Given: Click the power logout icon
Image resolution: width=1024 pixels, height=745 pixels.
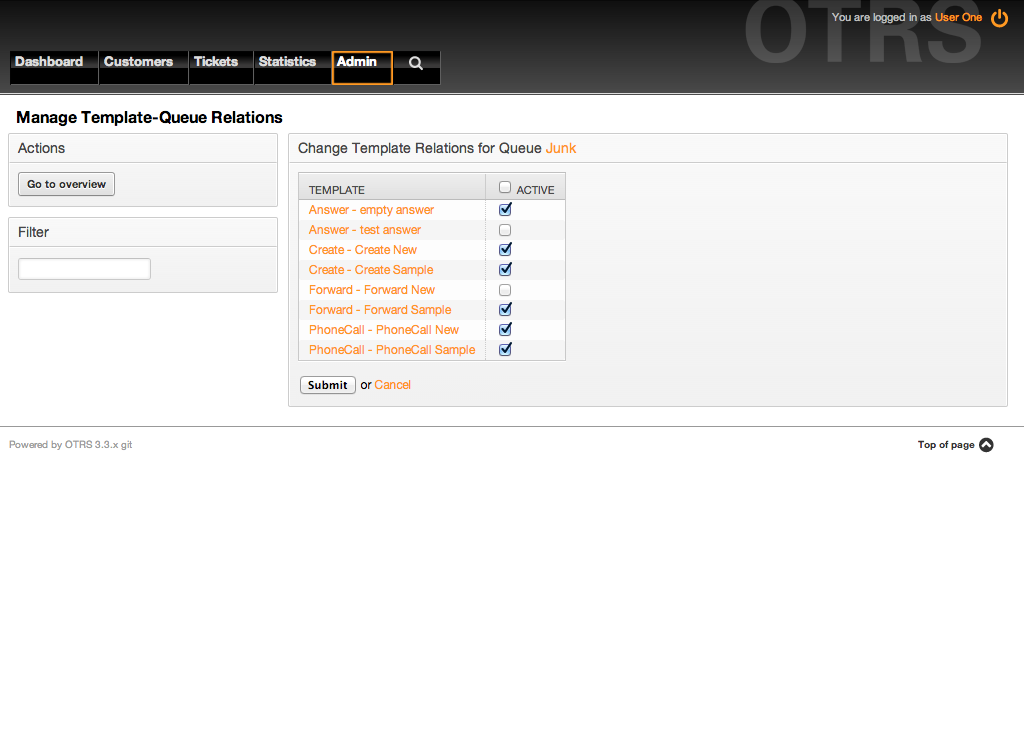Looking at the screenshot, I should pos(999,18).
